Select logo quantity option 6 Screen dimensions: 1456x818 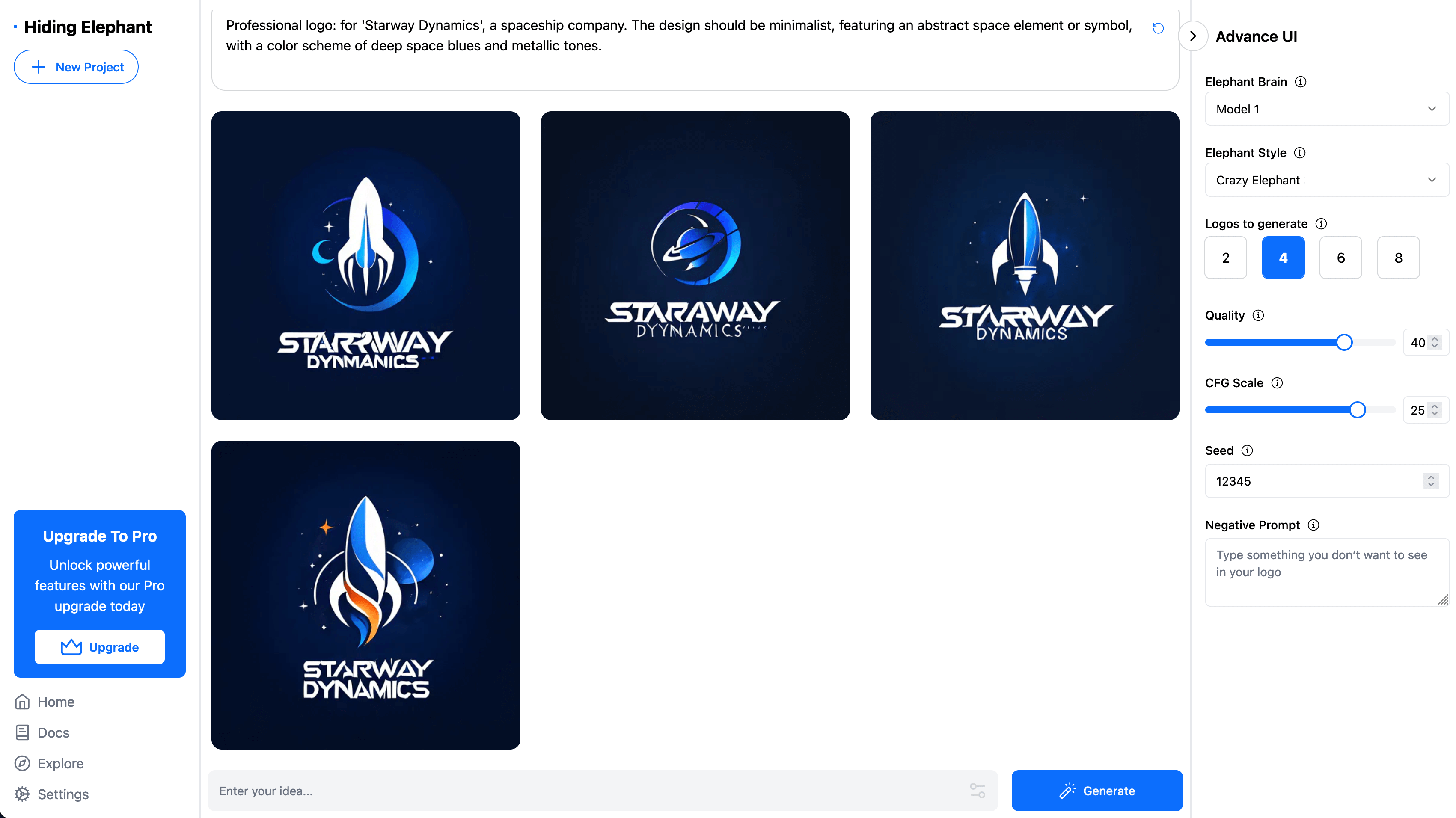(x=1340, y=257)
